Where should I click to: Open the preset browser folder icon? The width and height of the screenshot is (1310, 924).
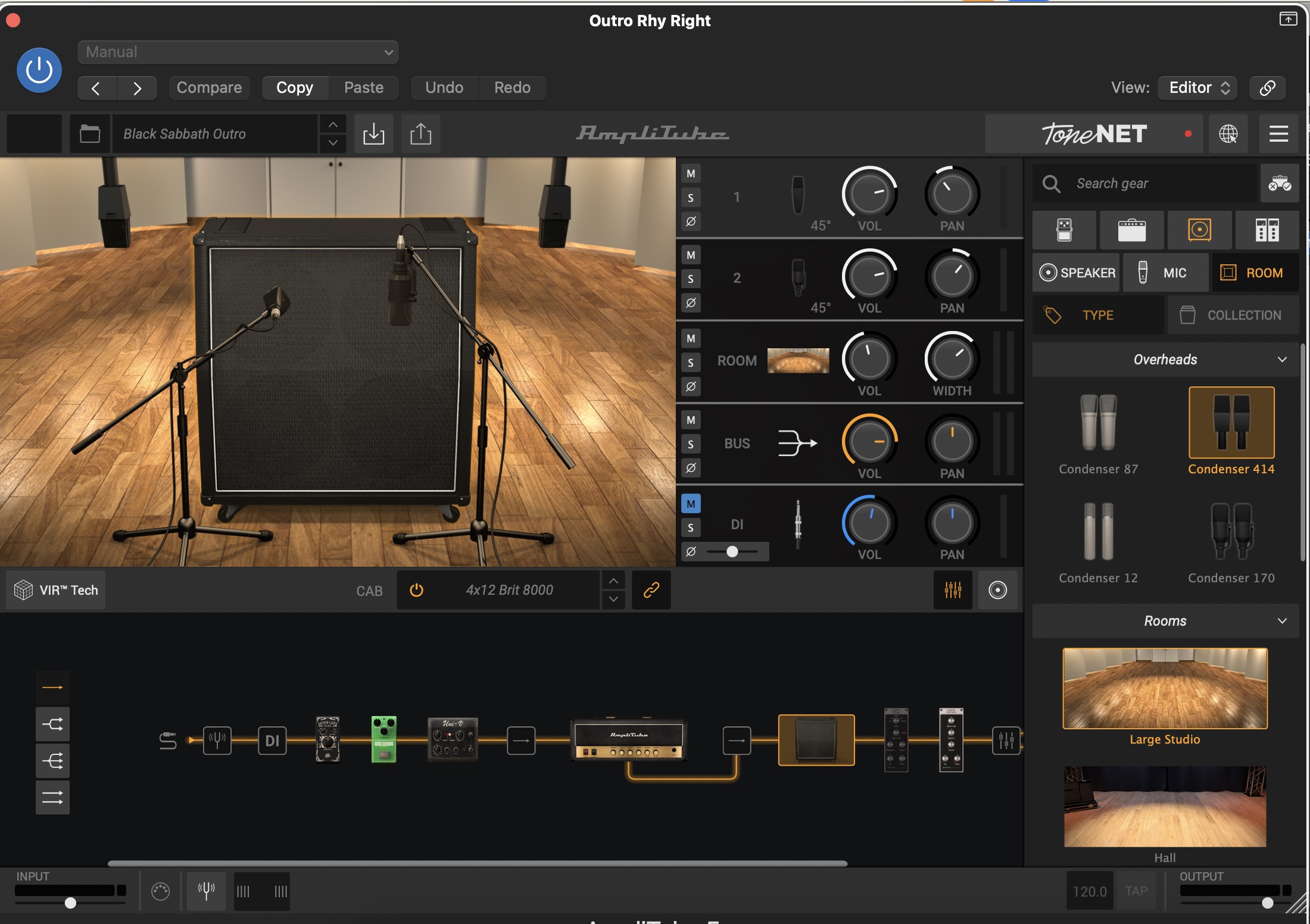click(x=90, y=134)
